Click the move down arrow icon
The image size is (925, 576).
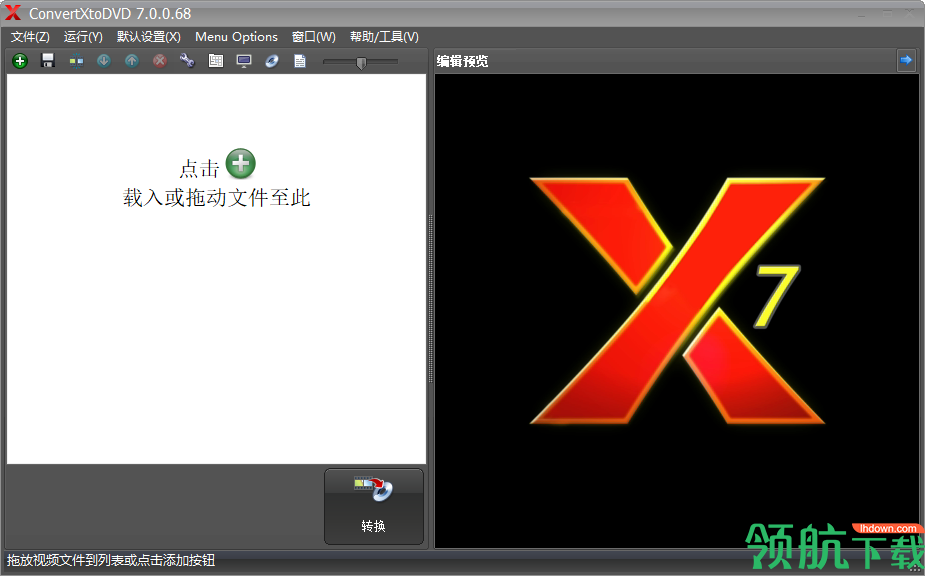[x=104, y=60]
